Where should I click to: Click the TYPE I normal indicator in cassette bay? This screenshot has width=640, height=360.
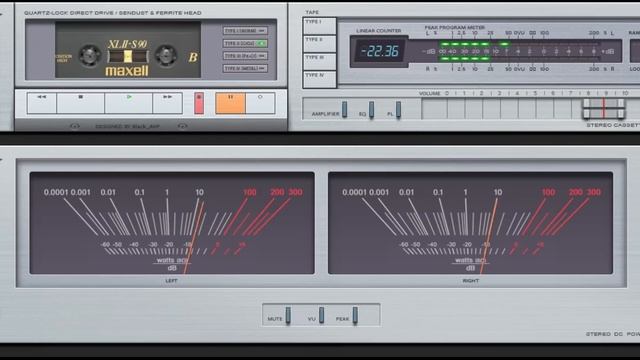pyautogui.click(x=245, y=31)
